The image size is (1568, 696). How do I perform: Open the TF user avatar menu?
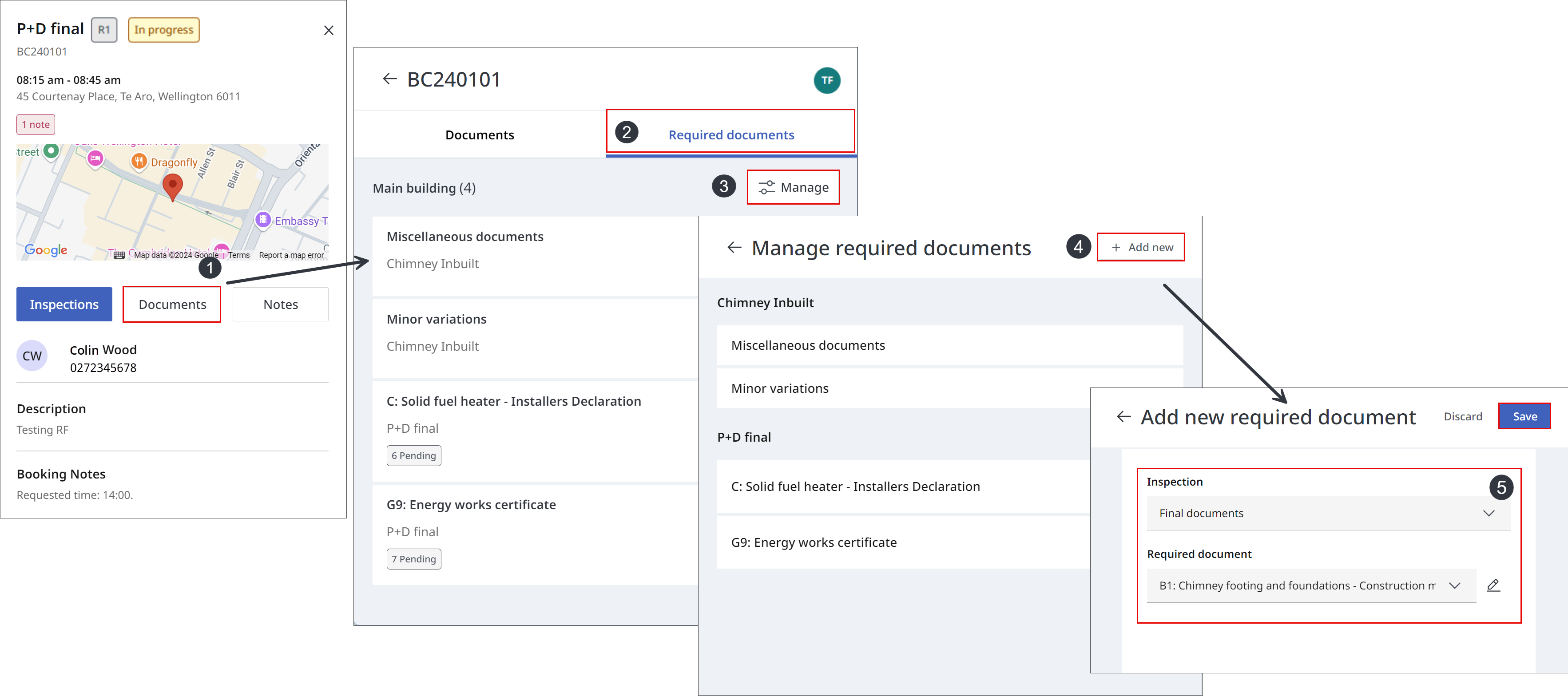pos(826,80)
